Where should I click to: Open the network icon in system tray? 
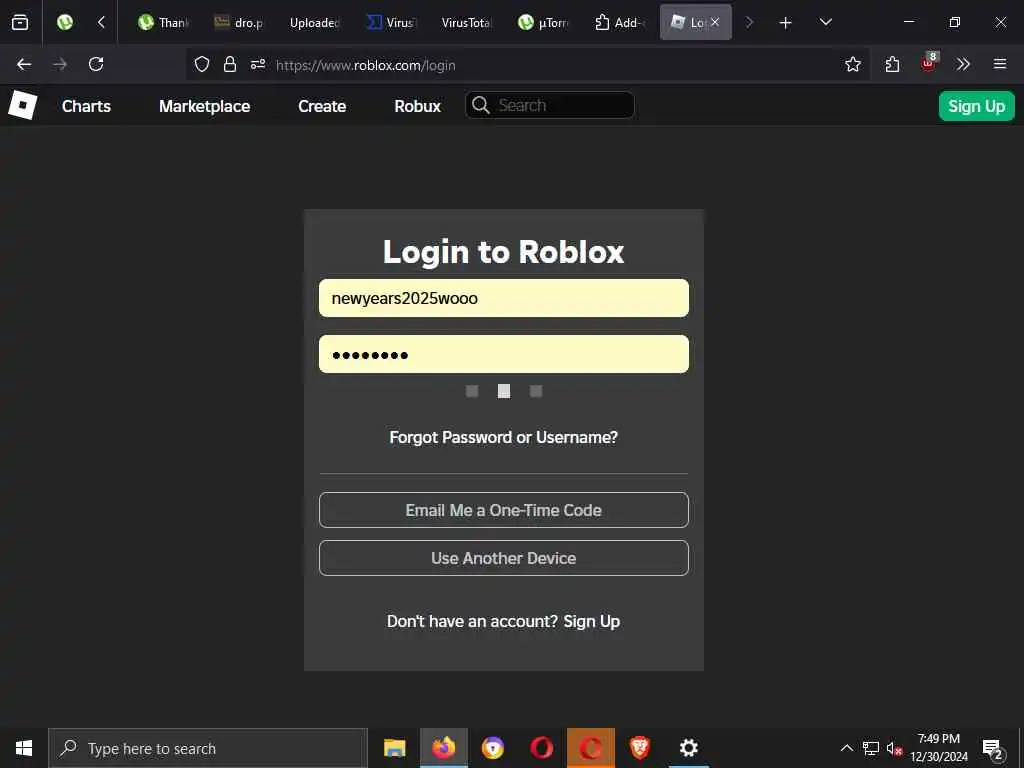coord(871,748)
